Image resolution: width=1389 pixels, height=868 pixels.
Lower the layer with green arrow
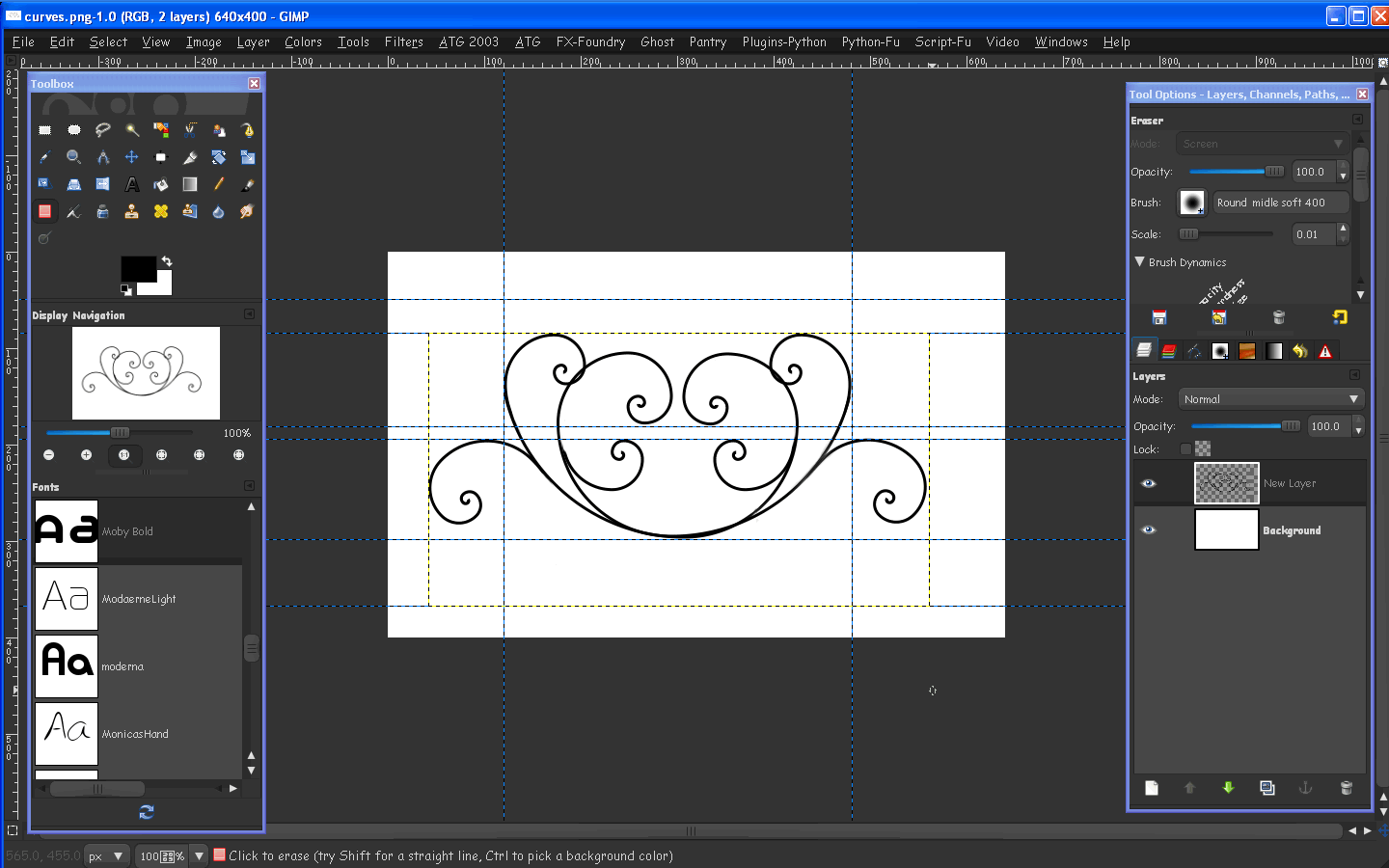click(1228, 788)
